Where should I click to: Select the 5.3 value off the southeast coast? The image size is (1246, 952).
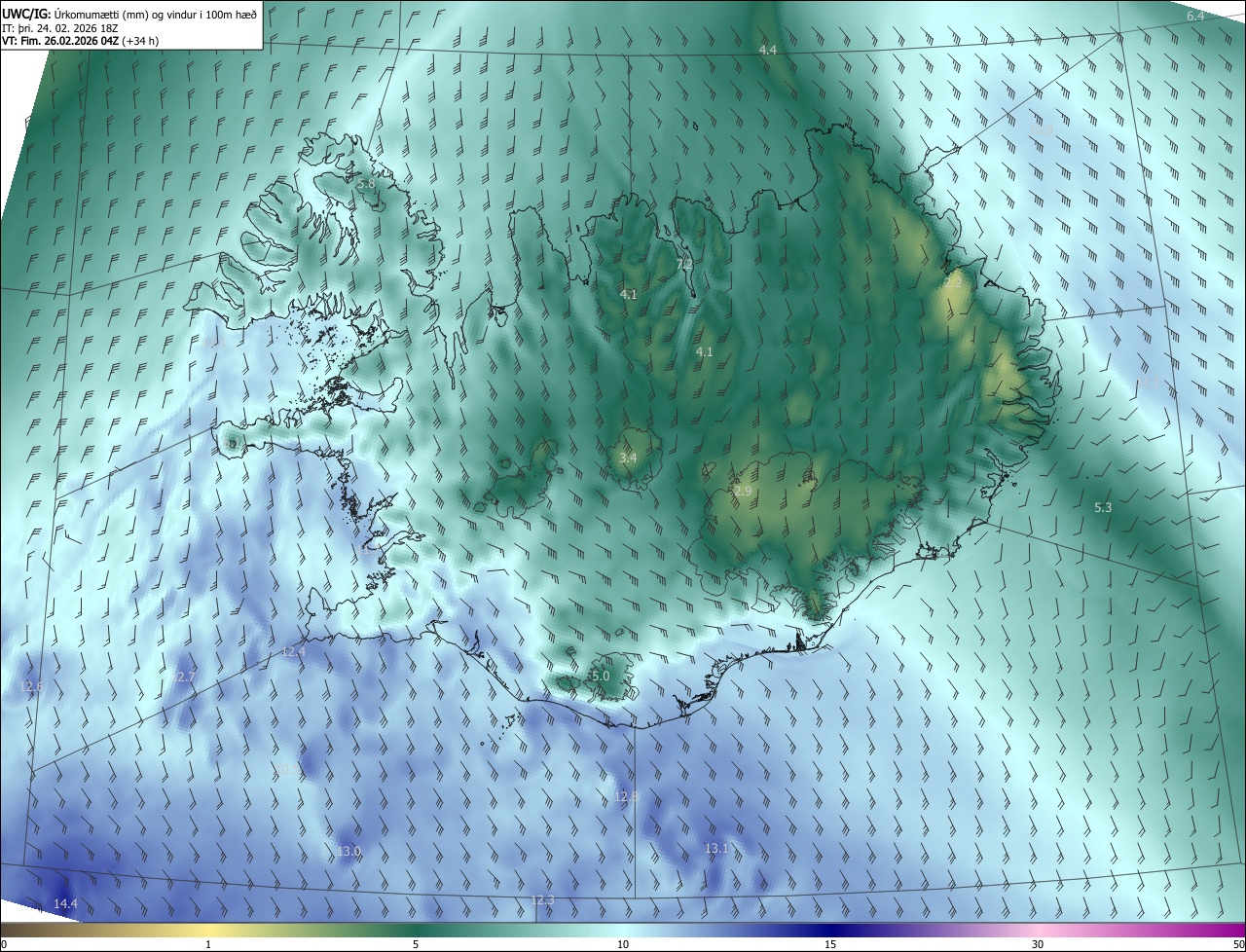click(x=1103, y=508)
